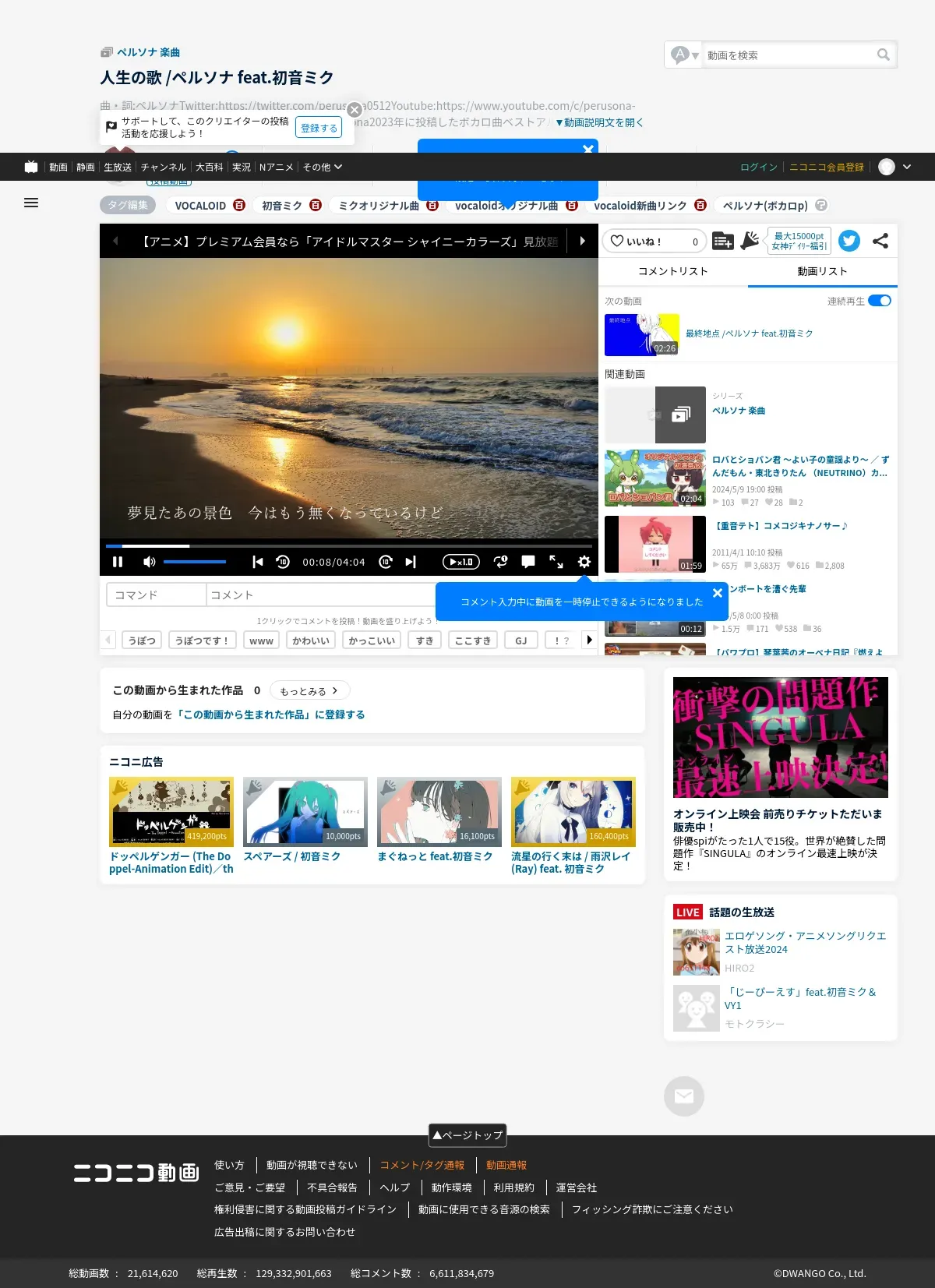935x1288 pixels.
Task: Toggle the 連続再生 autoplay switch
Action: pos(880,301)
